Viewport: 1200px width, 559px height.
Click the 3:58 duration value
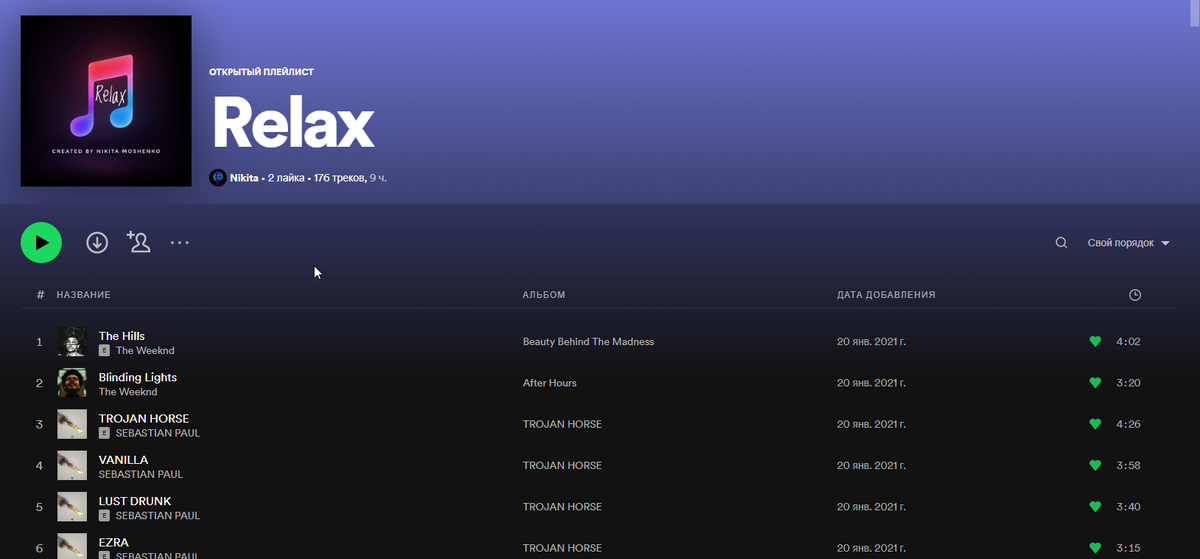click(x=1128, y=465)
